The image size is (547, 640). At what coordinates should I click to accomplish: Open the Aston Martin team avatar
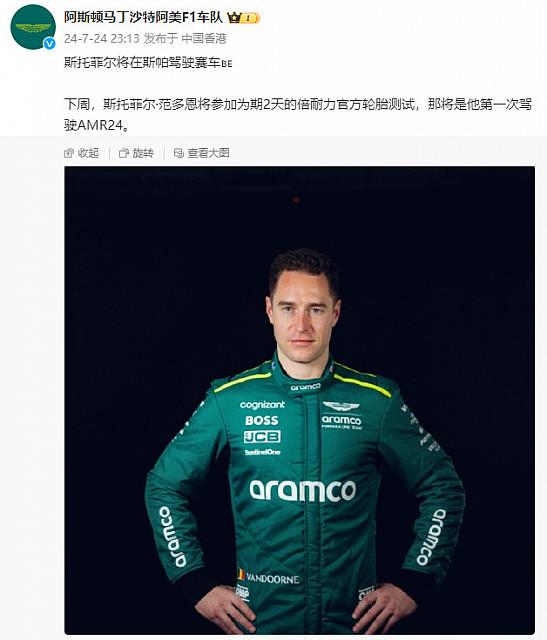(33, 27)
